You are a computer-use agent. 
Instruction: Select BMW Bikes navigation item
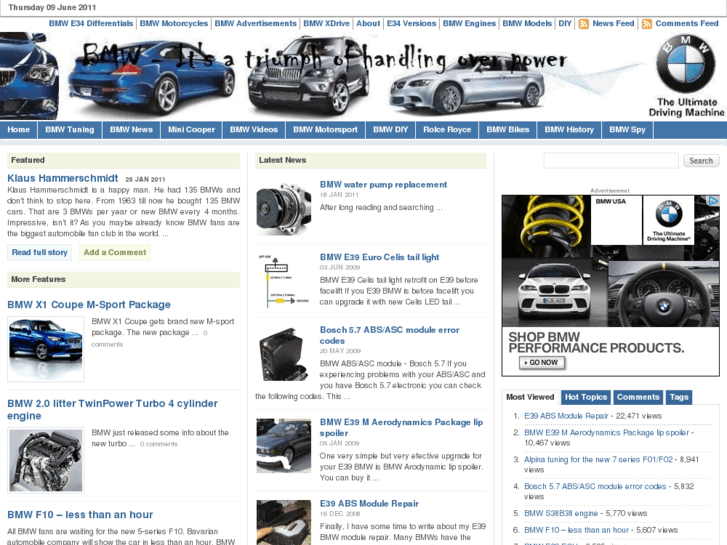[508, 130]
